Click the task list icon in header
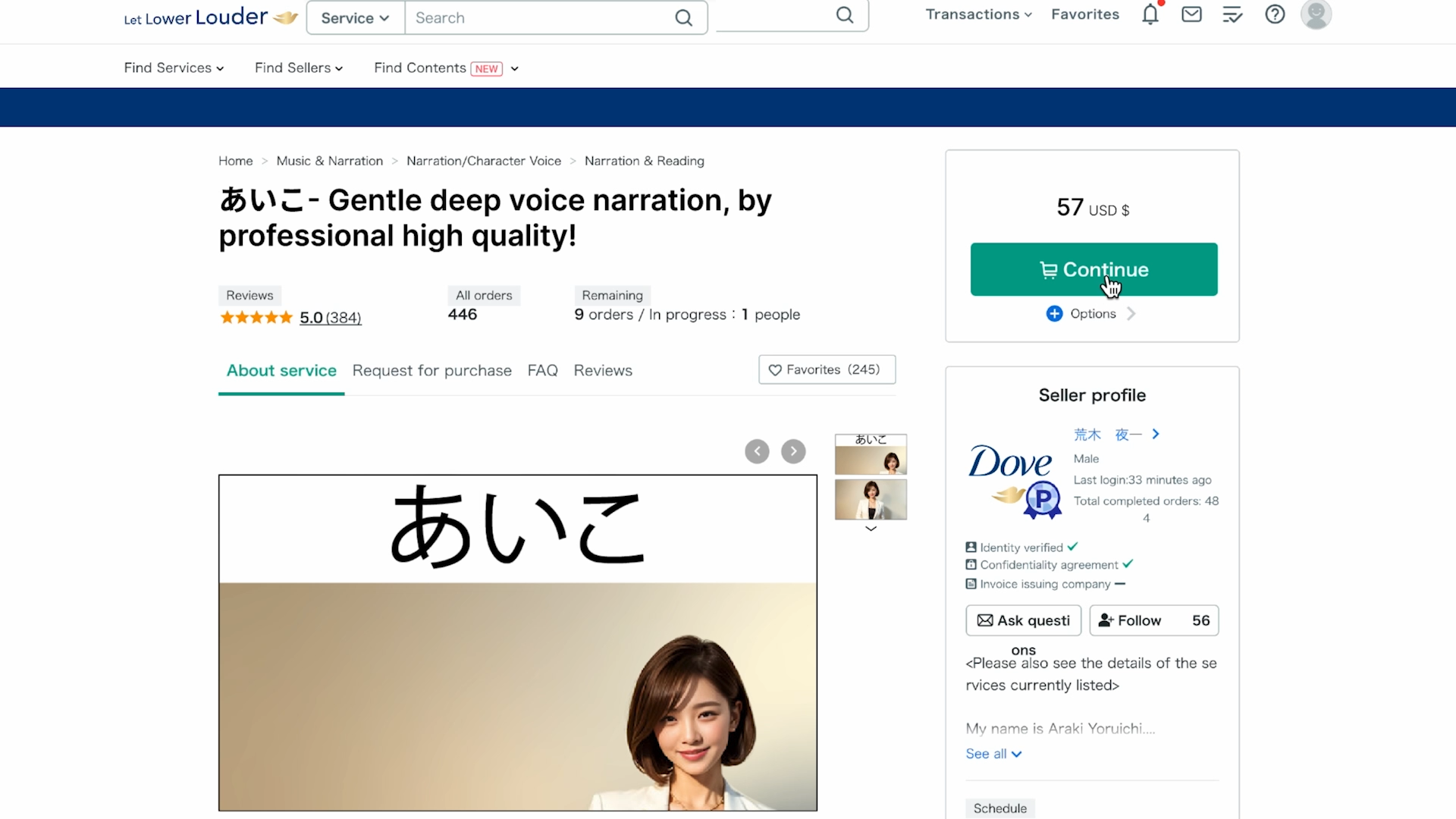The width and height of the screenshot is (1456, 819). (x=1232, y=14)
